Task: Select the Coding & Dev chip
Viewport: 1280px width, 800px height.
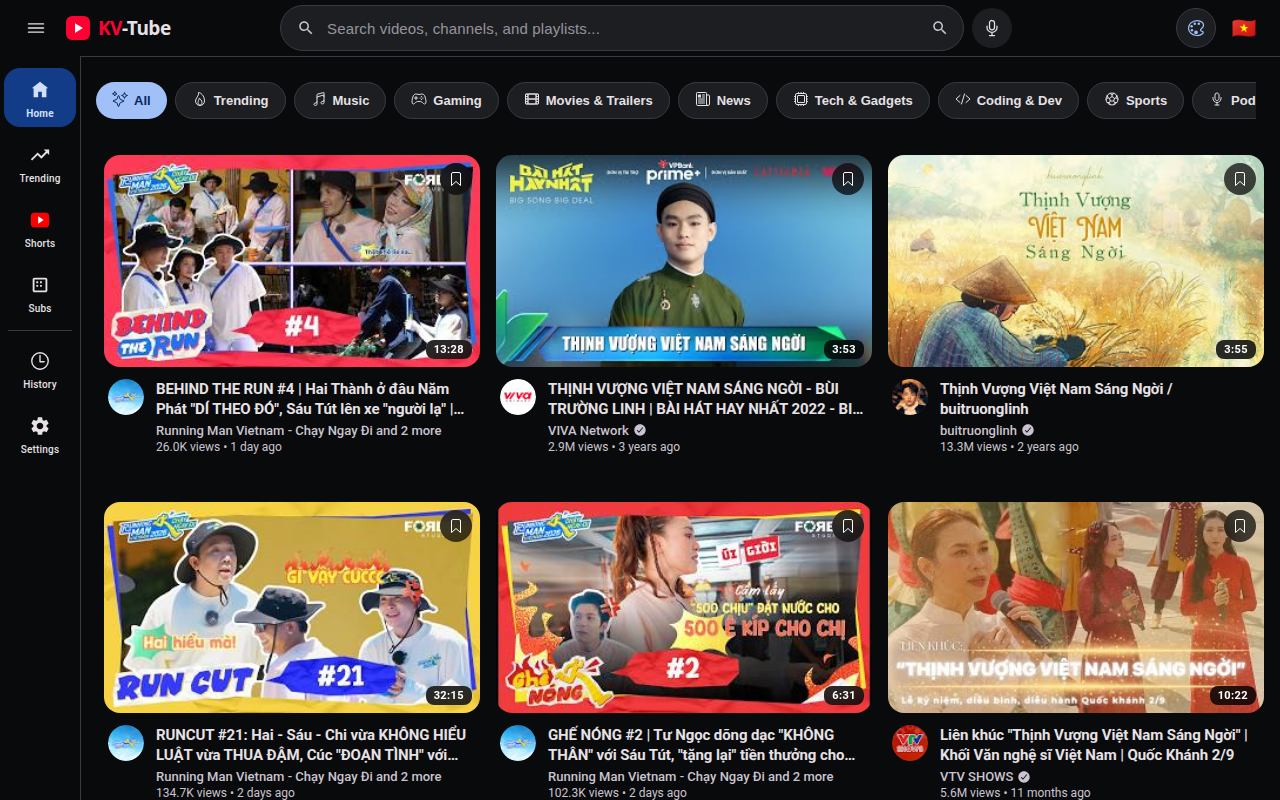Action: (1008, 100)
